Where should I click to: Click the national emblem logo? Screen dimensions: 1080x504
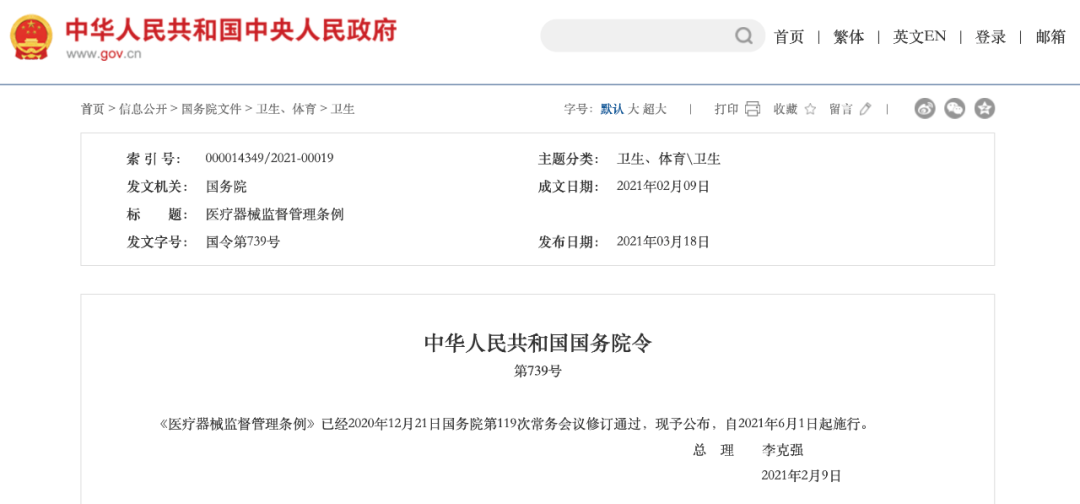tap(32, 37)
